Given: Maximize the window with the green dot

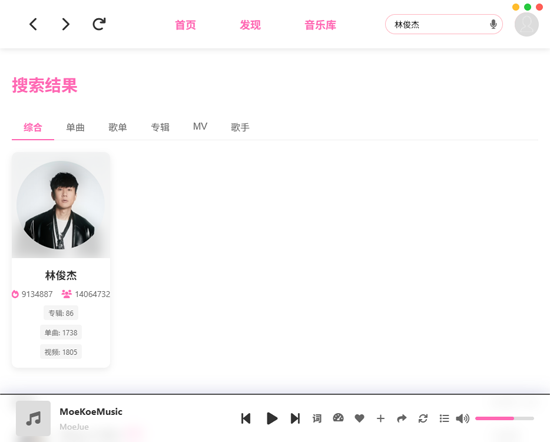Looking at the screenshot, I should pyautogui.click(x=528, y=7).
